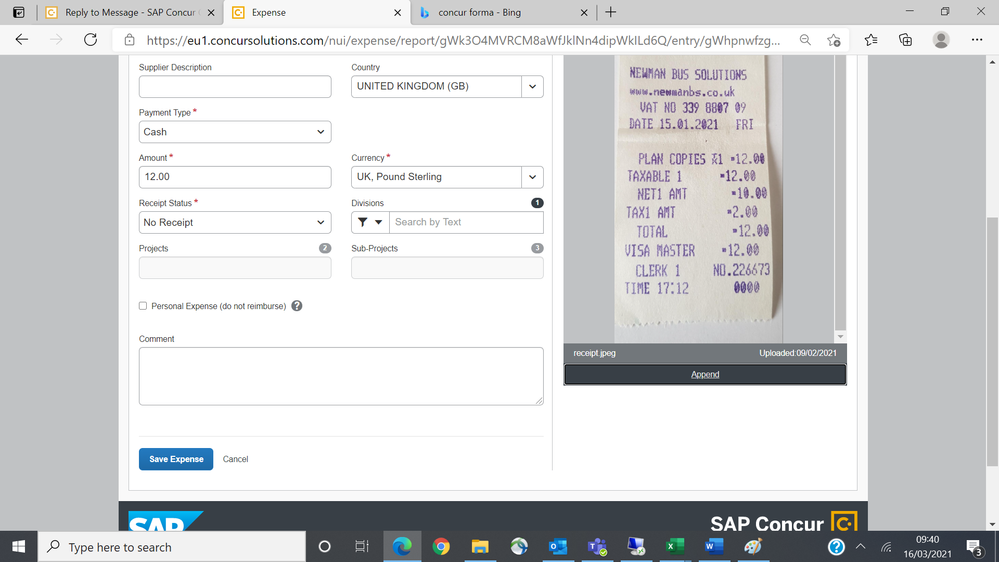Open a new browser tab

point(610,12)
